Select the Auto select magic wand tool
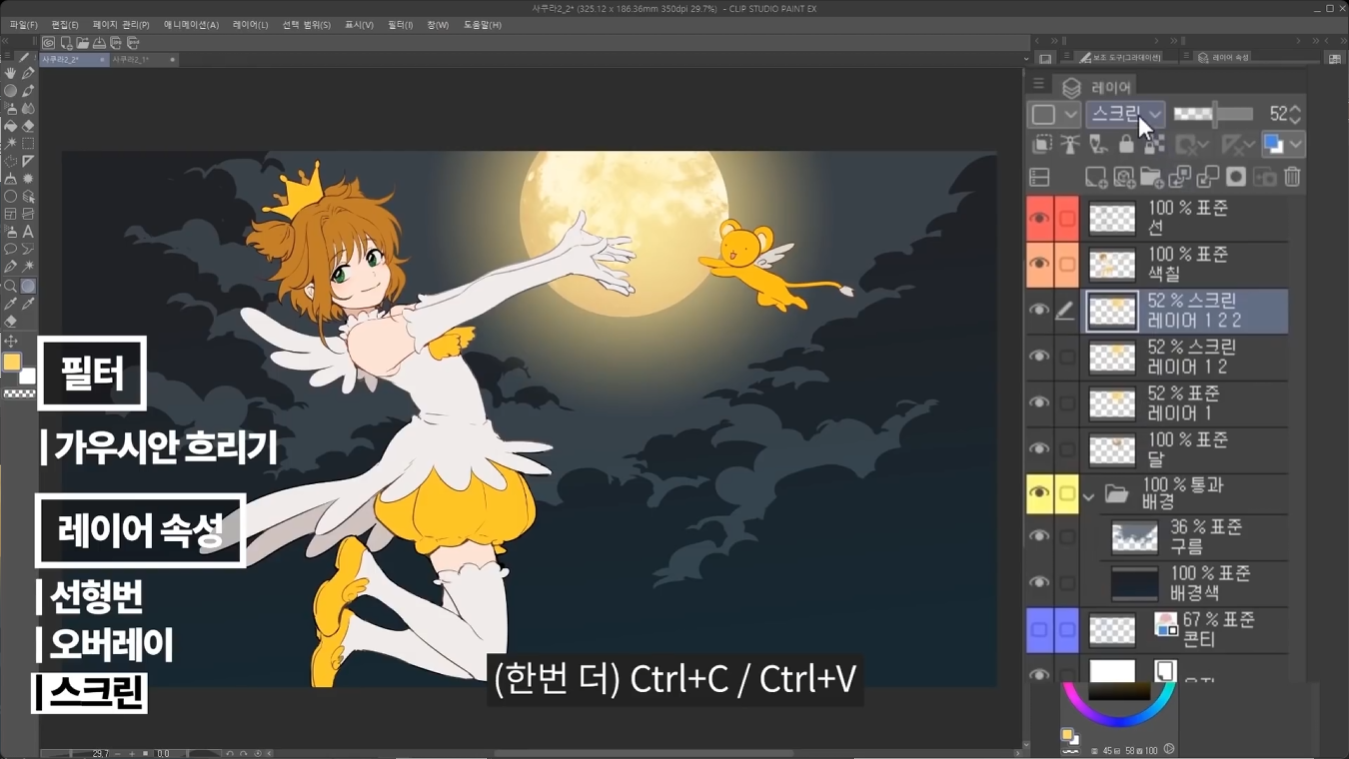 (x=10, y=144)
